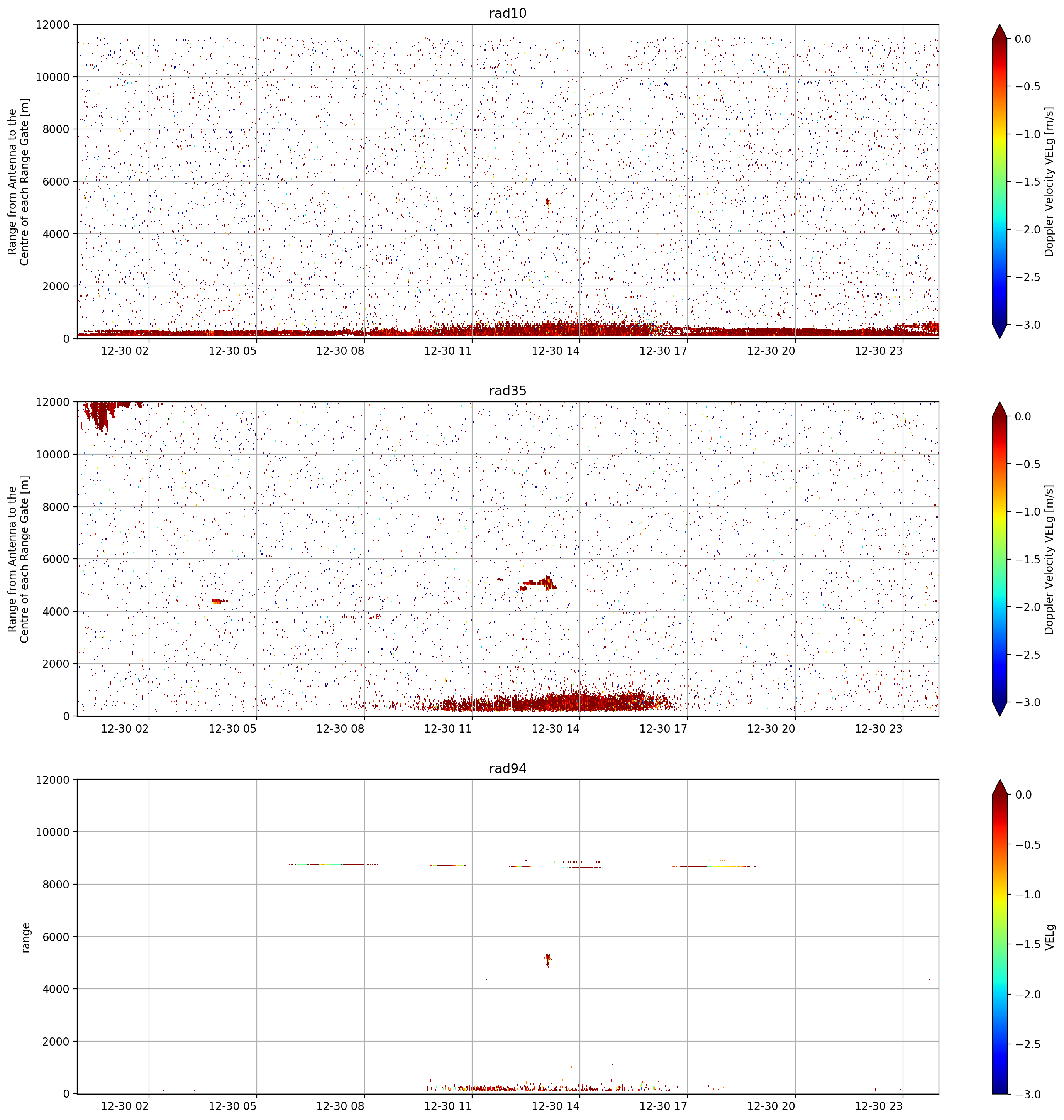Click the echo blob near 5000 m in rad94
This screenshot has height=1120, width=1064.
[x=548, y=960]
